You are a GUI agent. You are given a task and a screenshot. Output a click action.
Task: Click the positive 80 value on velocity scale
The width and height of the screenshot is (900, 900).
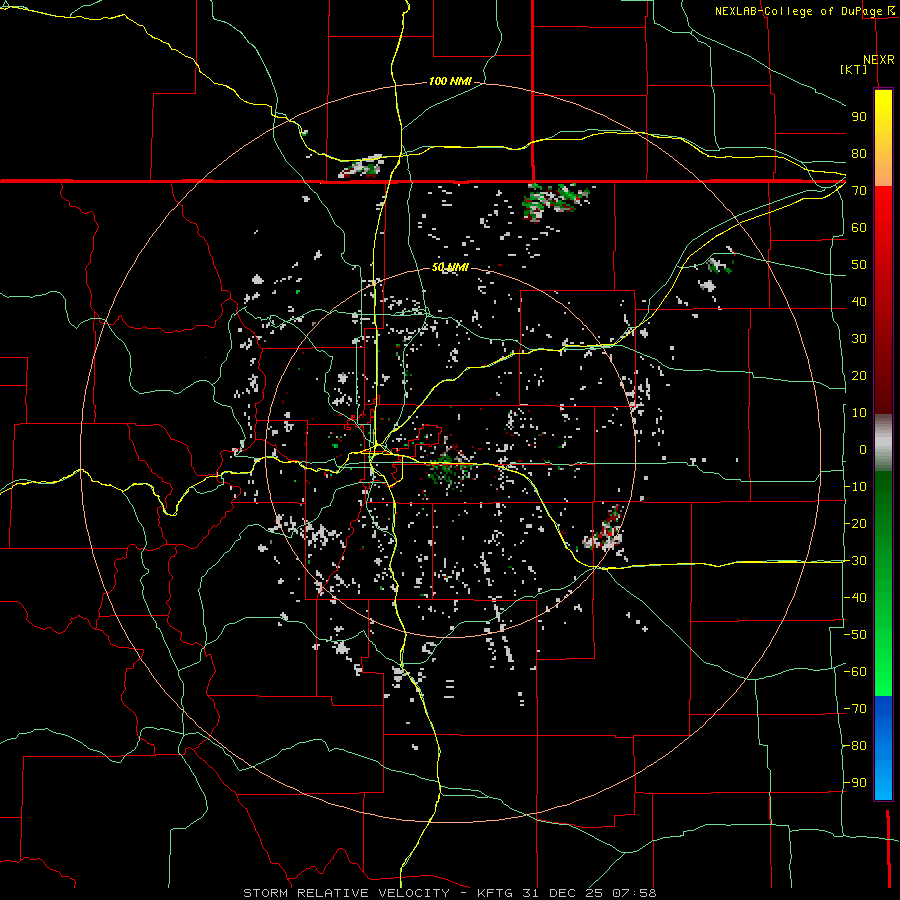859,153
